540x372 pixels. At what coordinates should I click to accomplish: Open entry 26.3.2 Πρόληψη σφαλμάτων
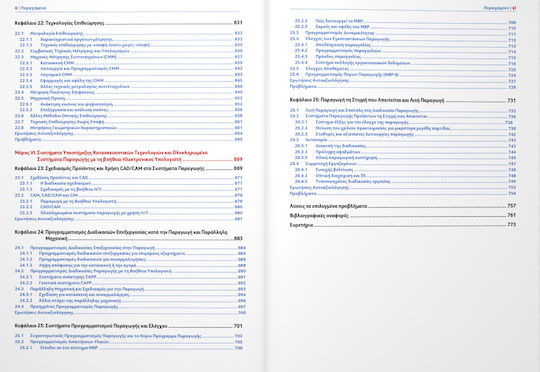coord(405,152)
